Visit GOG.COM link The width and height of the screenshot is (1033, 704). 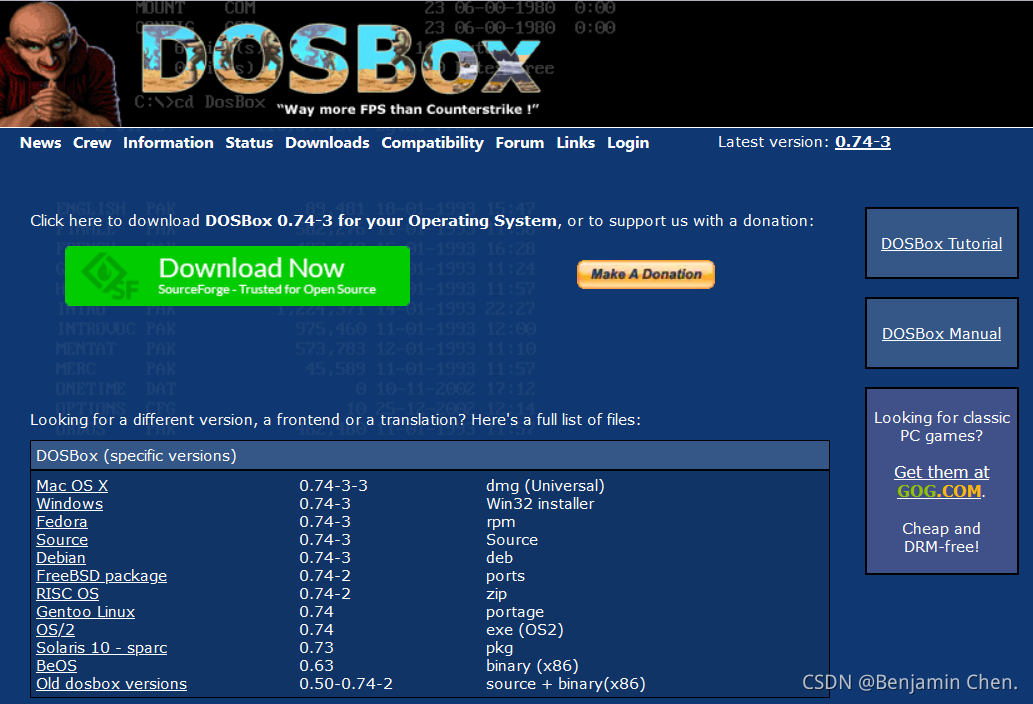pos(939,491)
